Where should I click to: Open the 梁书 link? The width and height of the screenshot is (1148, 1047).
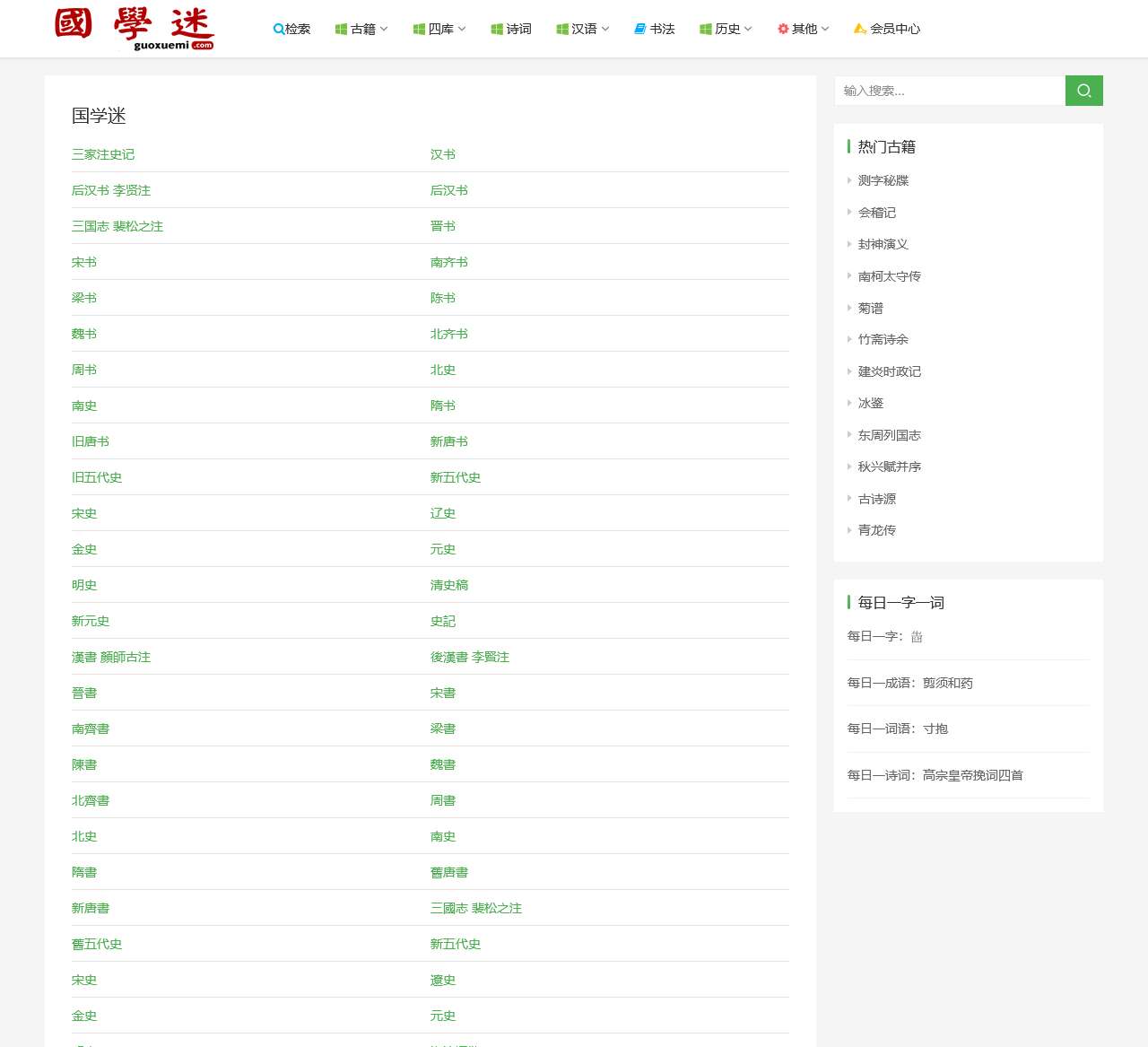click(84, 298)
